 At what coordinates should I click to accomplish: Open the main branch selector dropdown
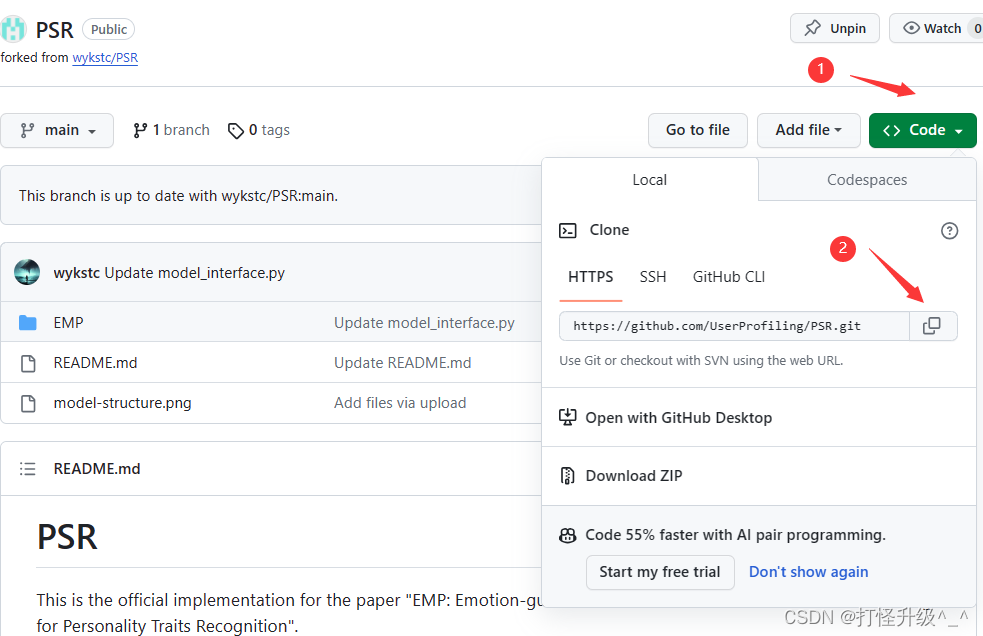coord(57,130)
